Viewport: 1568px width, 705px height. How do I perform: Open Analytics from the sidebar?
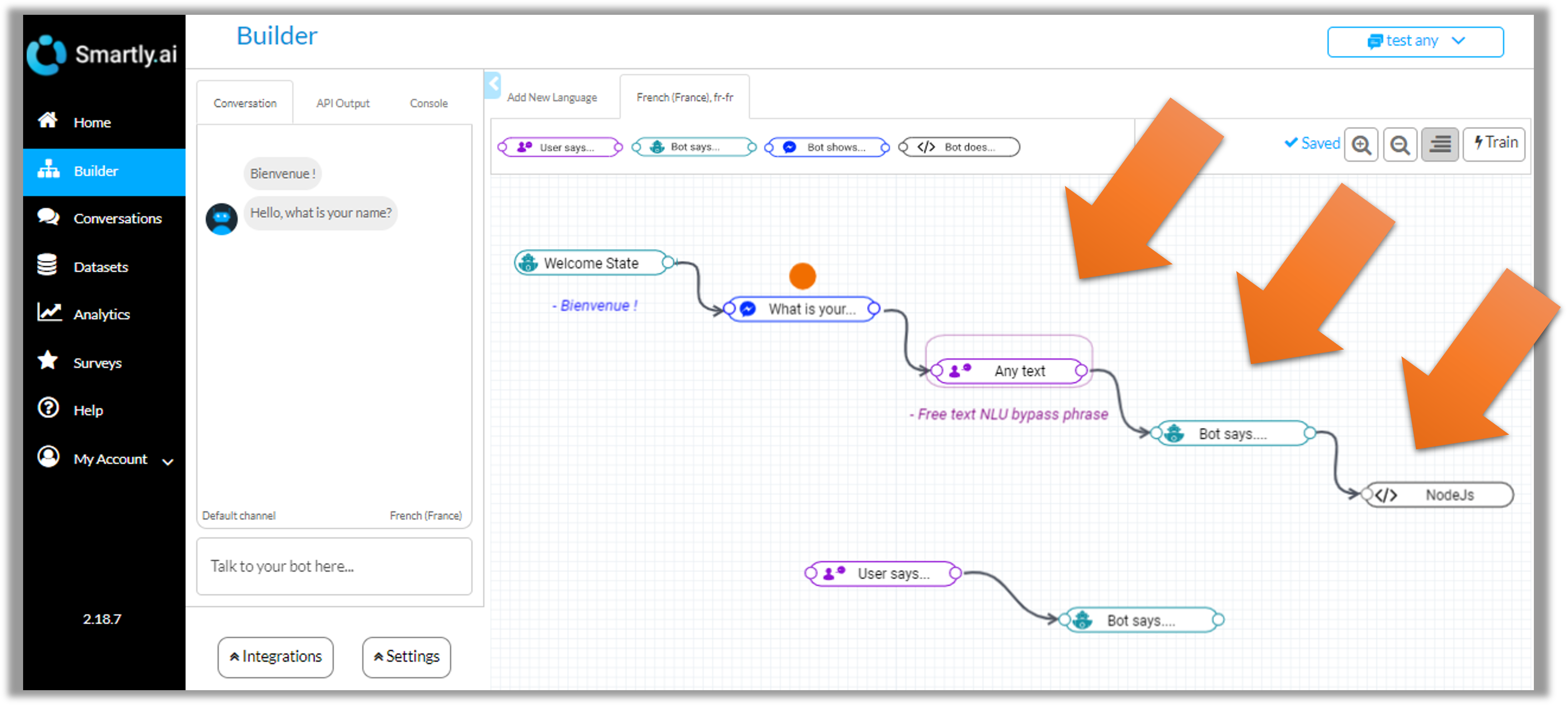coord(102,314)
